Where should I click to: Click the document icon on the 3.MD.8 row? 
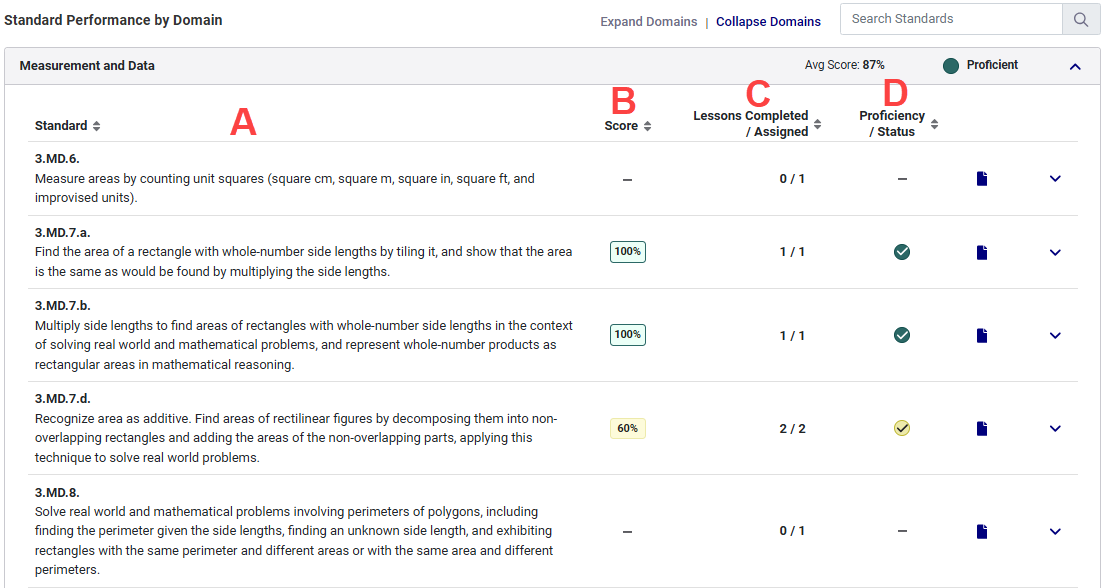tap(981, 531)
